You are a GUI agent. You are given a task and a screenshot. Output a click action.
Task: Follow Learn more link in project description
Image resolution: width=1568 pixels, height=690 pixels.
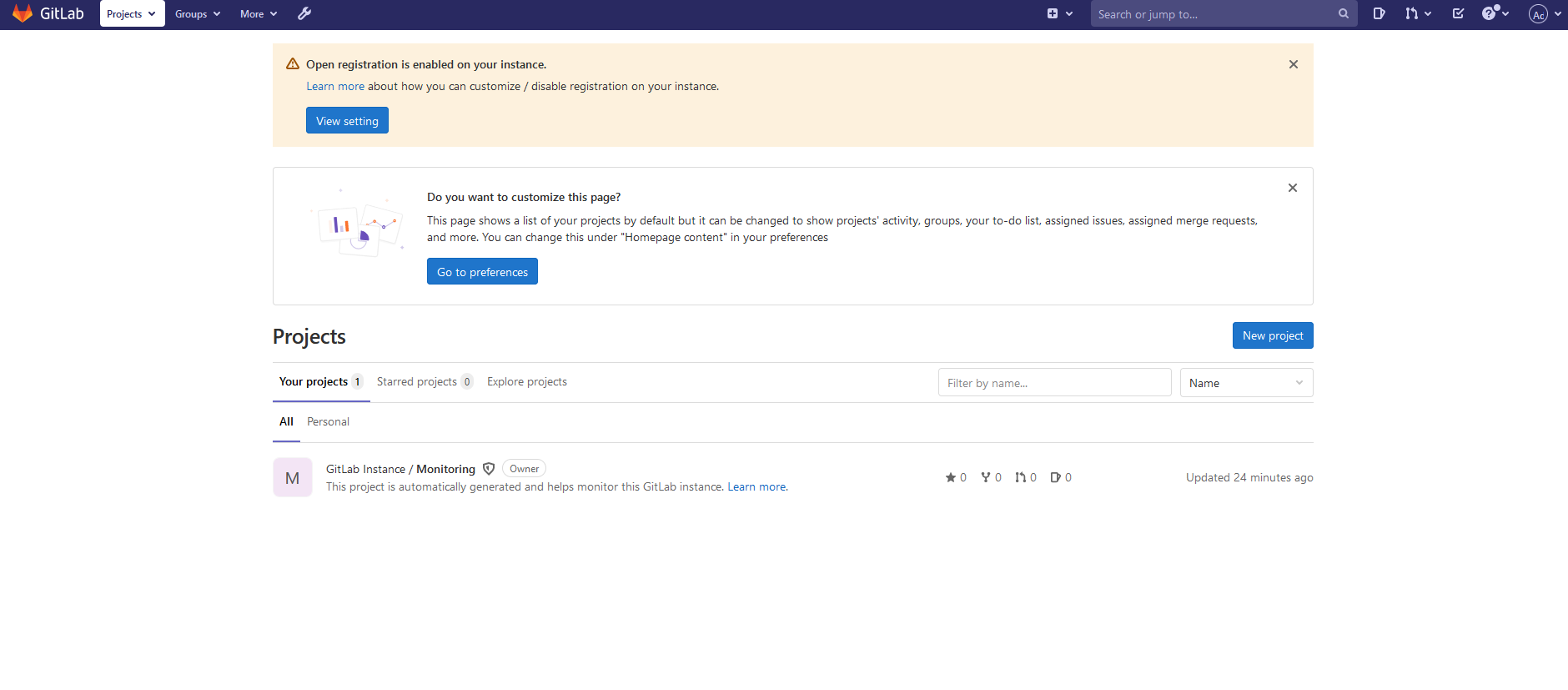point(756,486)
